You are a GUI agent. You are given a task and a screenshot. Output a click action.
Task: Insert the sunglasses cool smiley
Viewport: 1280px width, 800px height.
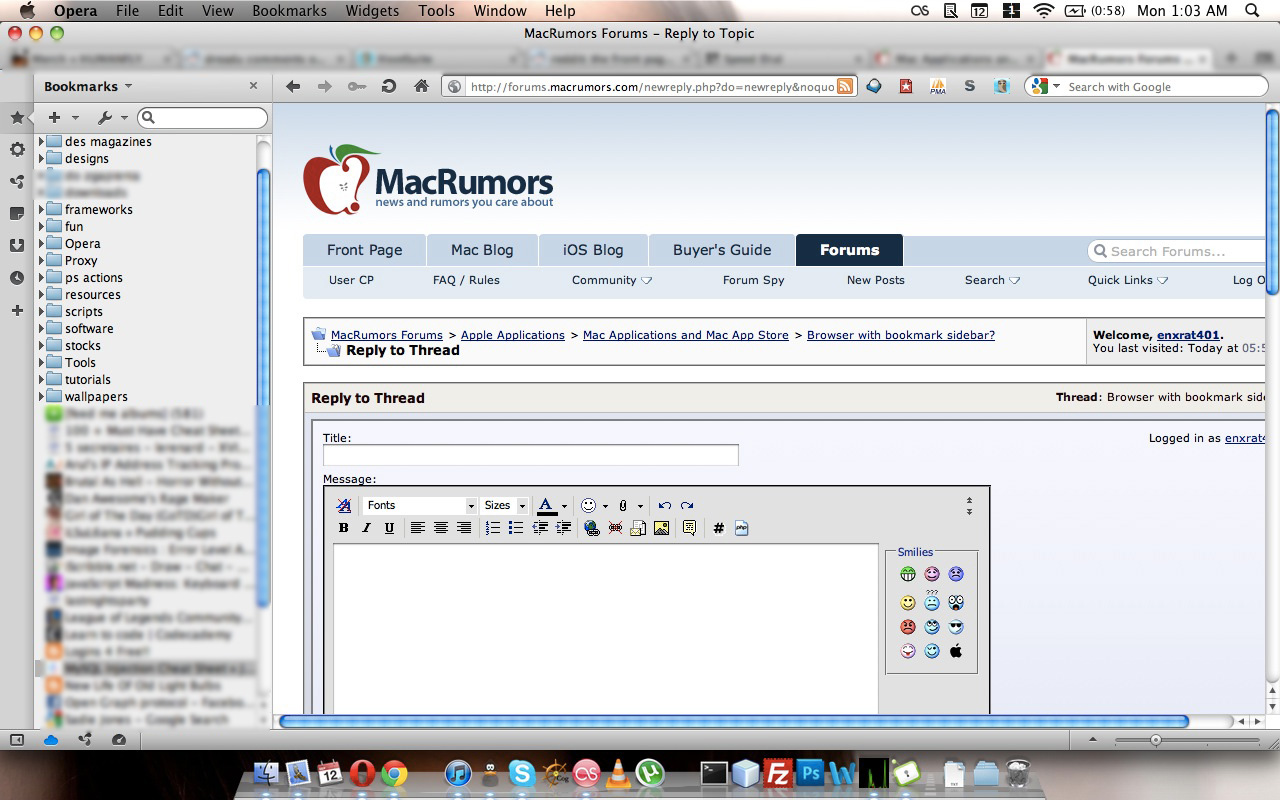(x=956, y=627)
